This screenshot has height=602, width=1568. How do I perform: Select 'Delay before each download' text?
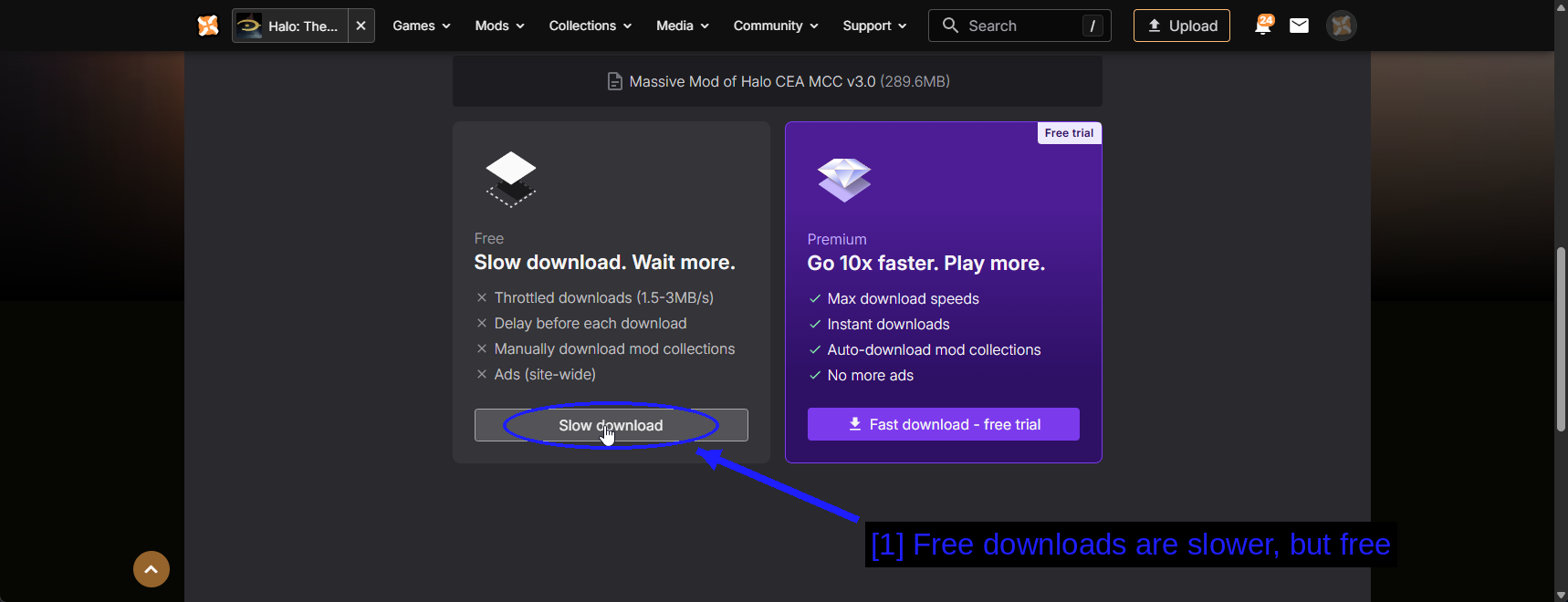click(591, 323)
